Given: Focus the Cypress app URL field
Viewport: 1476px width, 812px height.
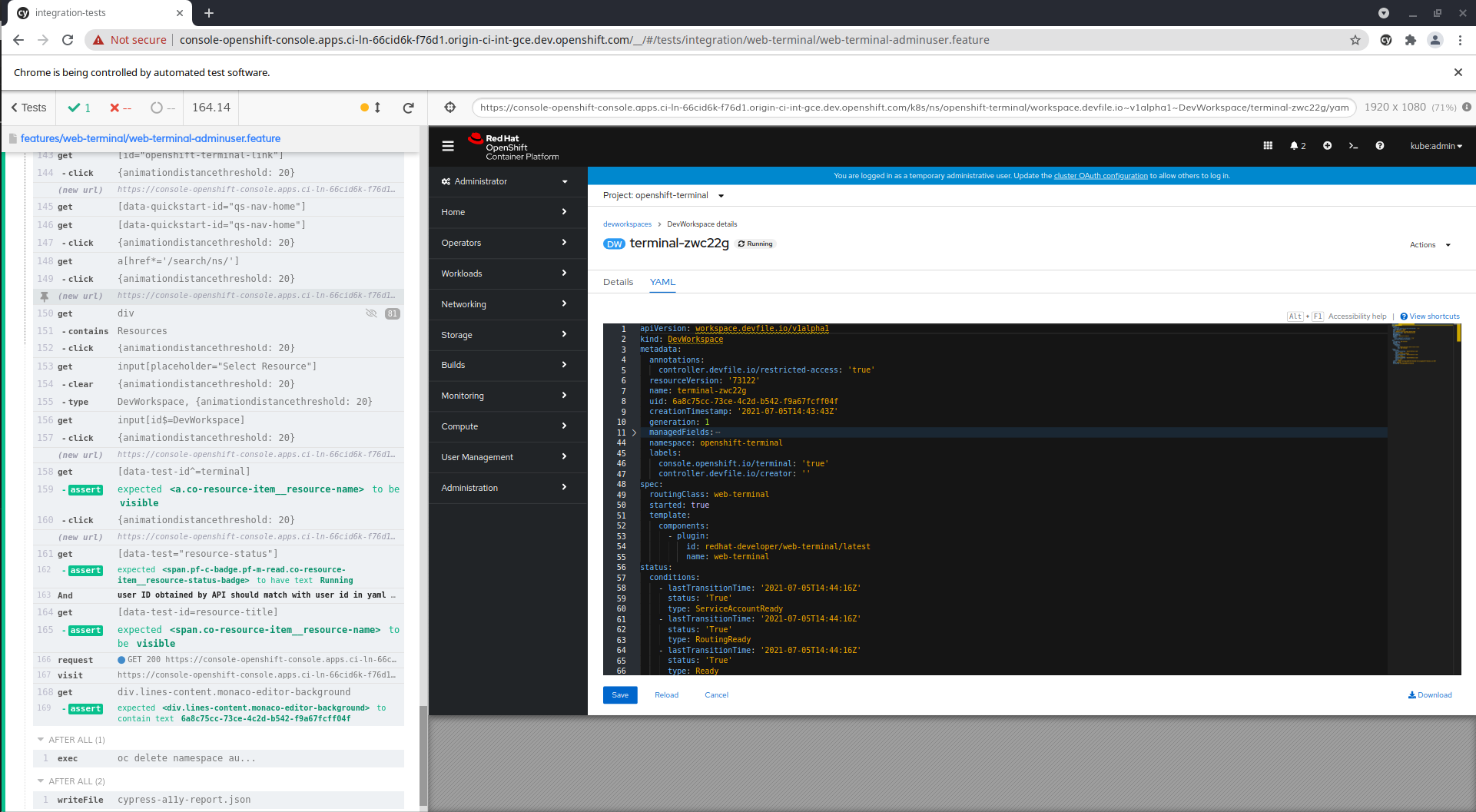Looking at the screenshot, I should [x=914, y=108].
